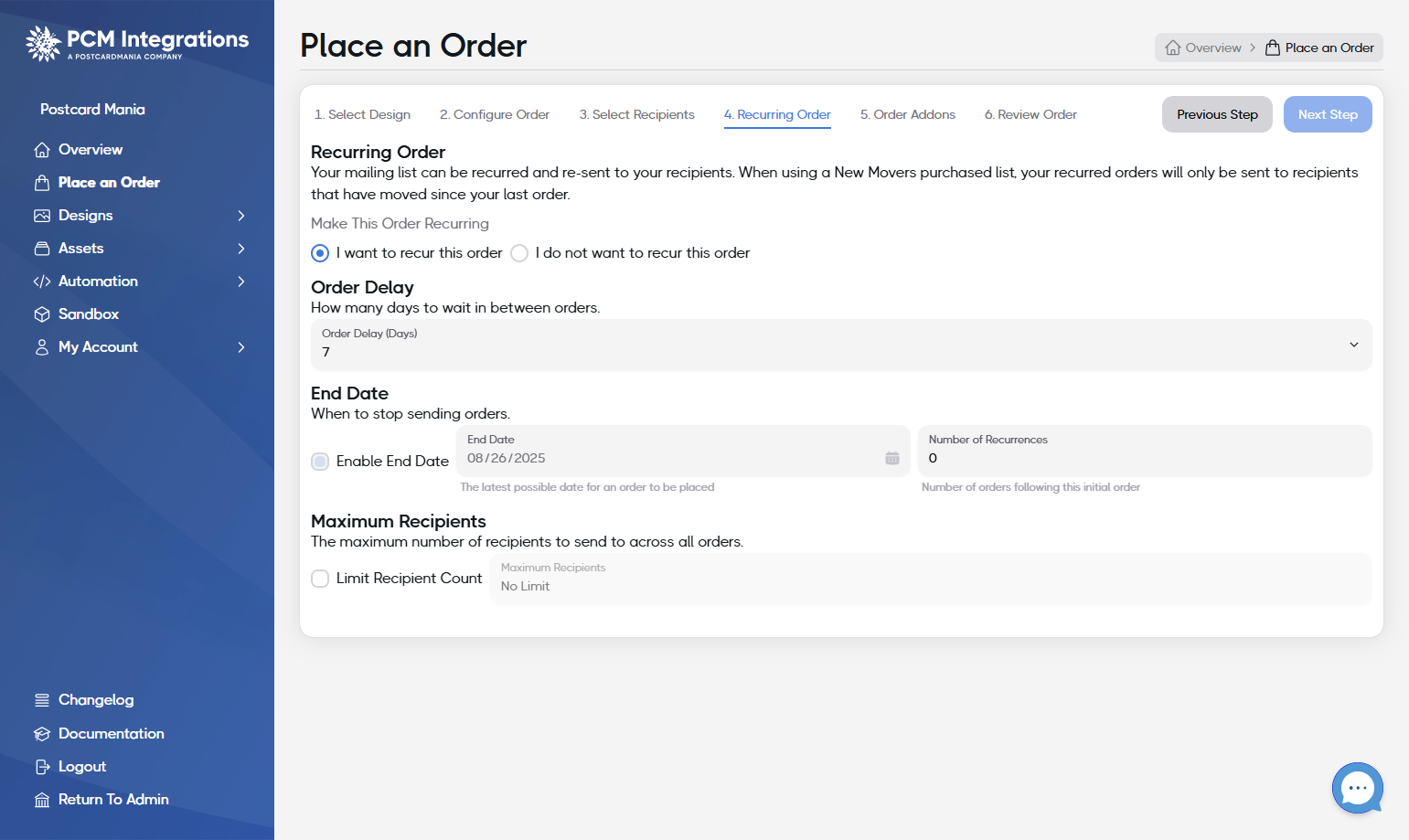This screenshot has width=1409, height=840.
Task: Expand the Designs submenu chevron
Action: pyautogui.click(x=241, y=216)
